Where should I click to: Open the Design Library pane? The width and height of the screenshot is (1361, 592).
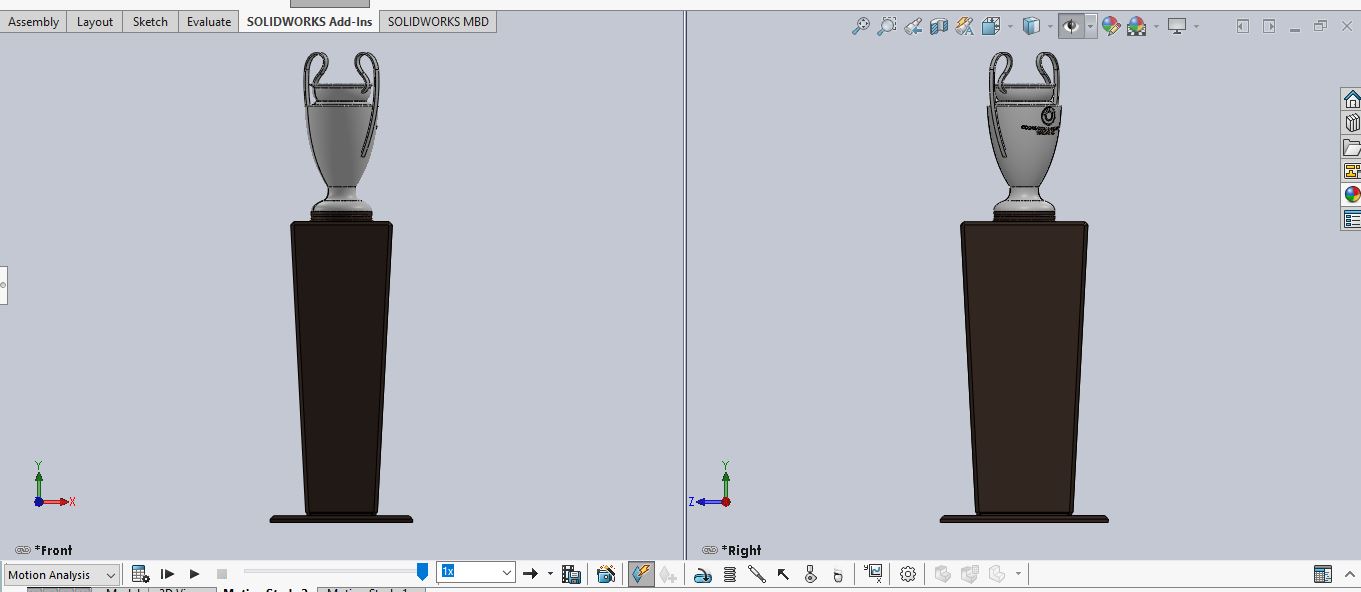tap(1352, 123)
